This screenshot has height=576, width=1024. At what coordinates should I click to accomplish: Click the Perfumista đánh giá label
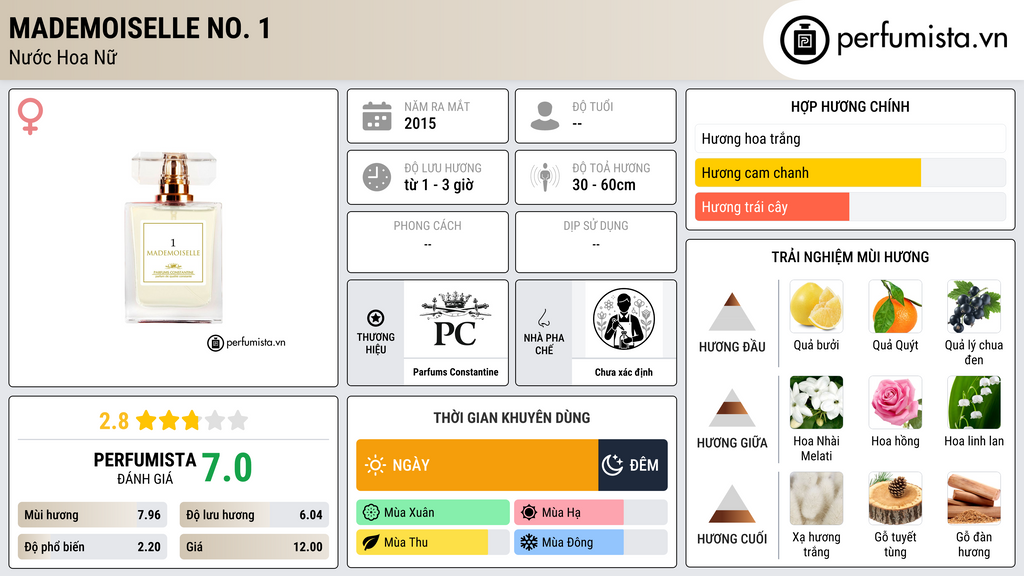click(145, 468)
